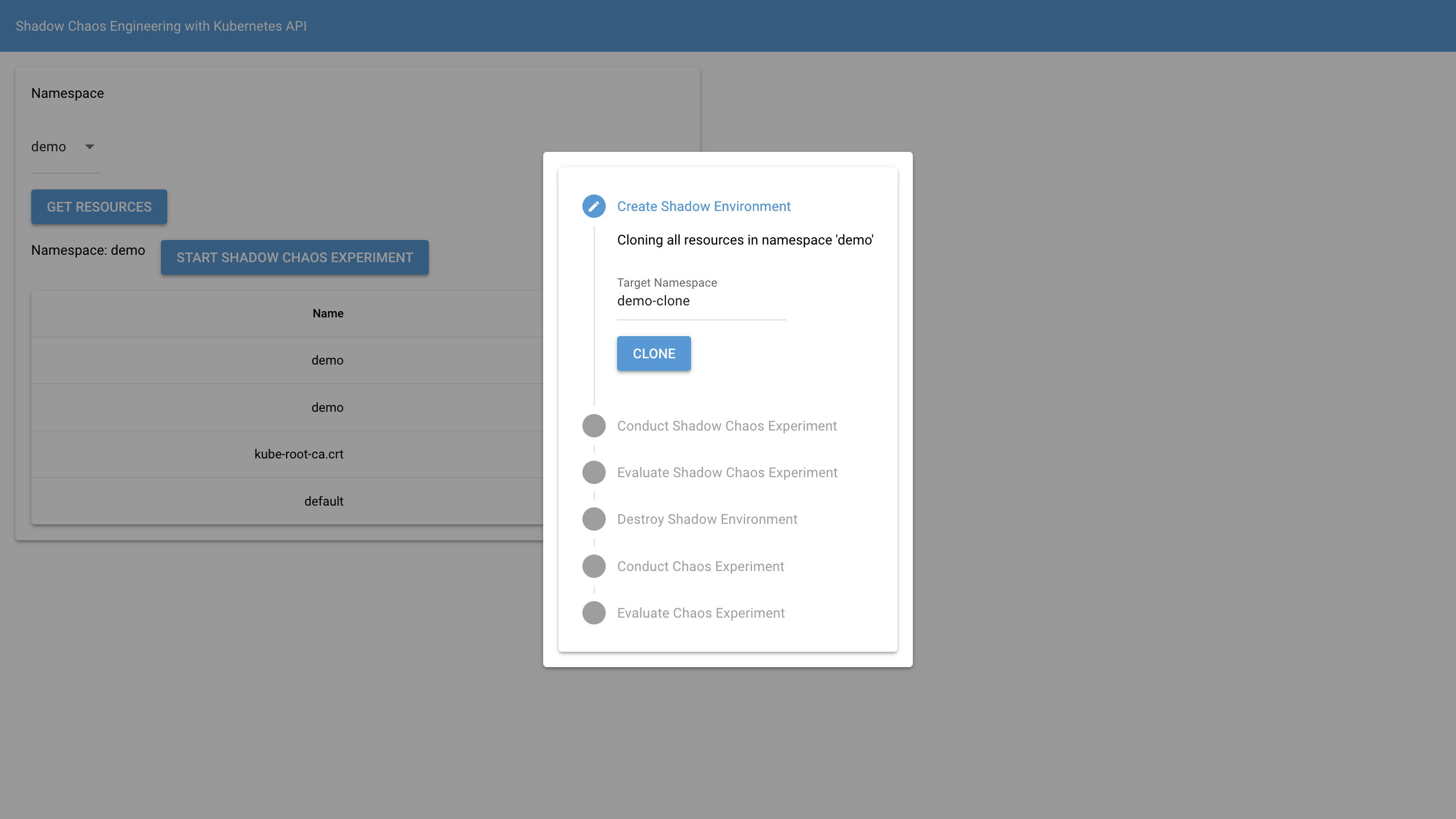This screenshot has height=819, width=1456.
Task: Click the app title in header bar
Action: coord(161,26)
